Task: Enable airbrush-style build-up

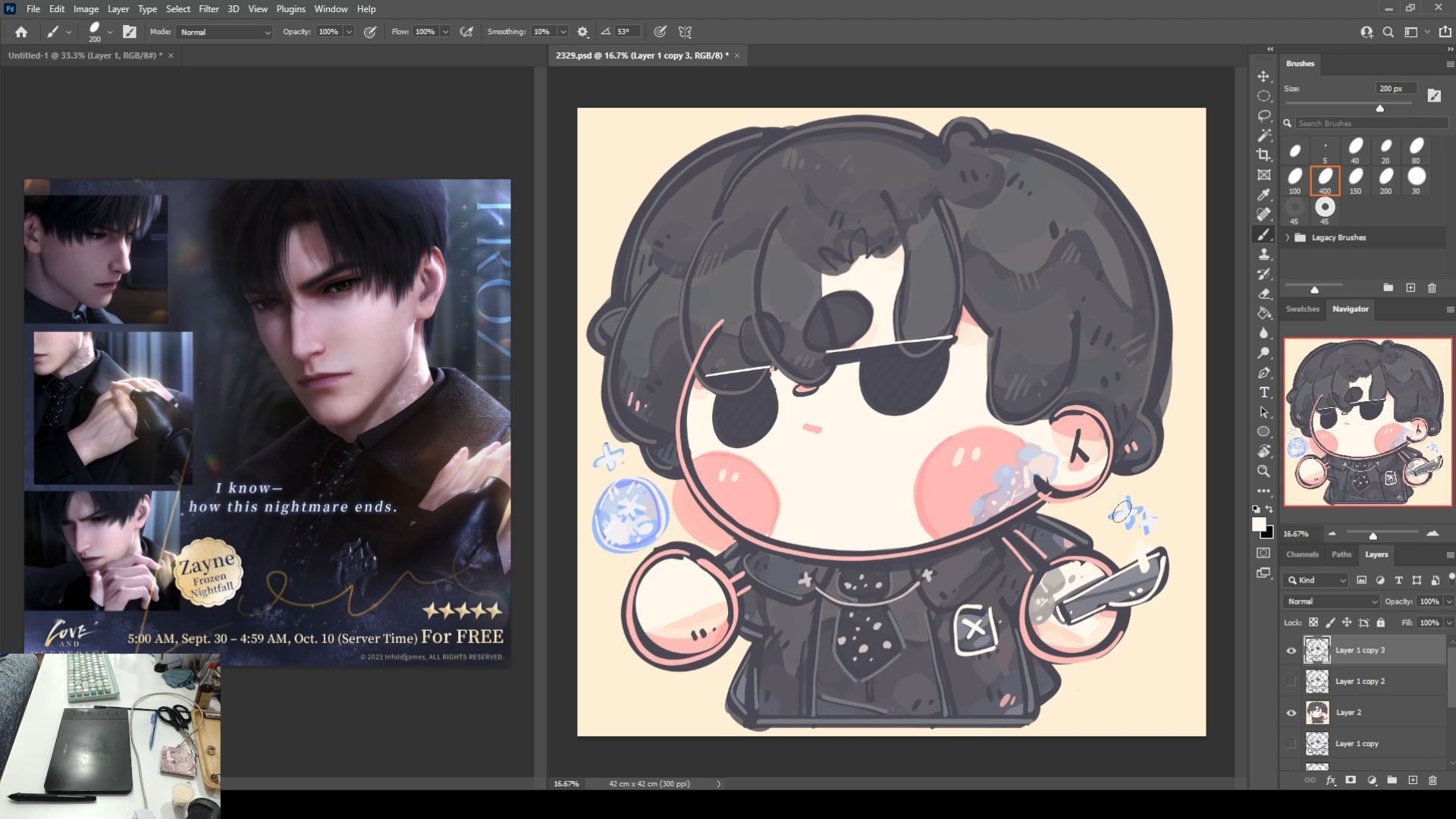Action: pos(467,32)
